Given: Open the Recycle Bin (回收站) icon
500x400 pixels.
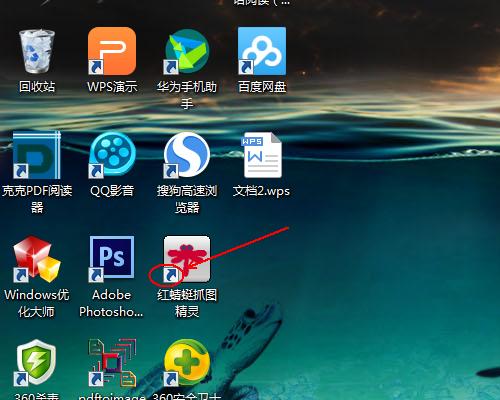Looking at the screenshot, I should [37, 51].
